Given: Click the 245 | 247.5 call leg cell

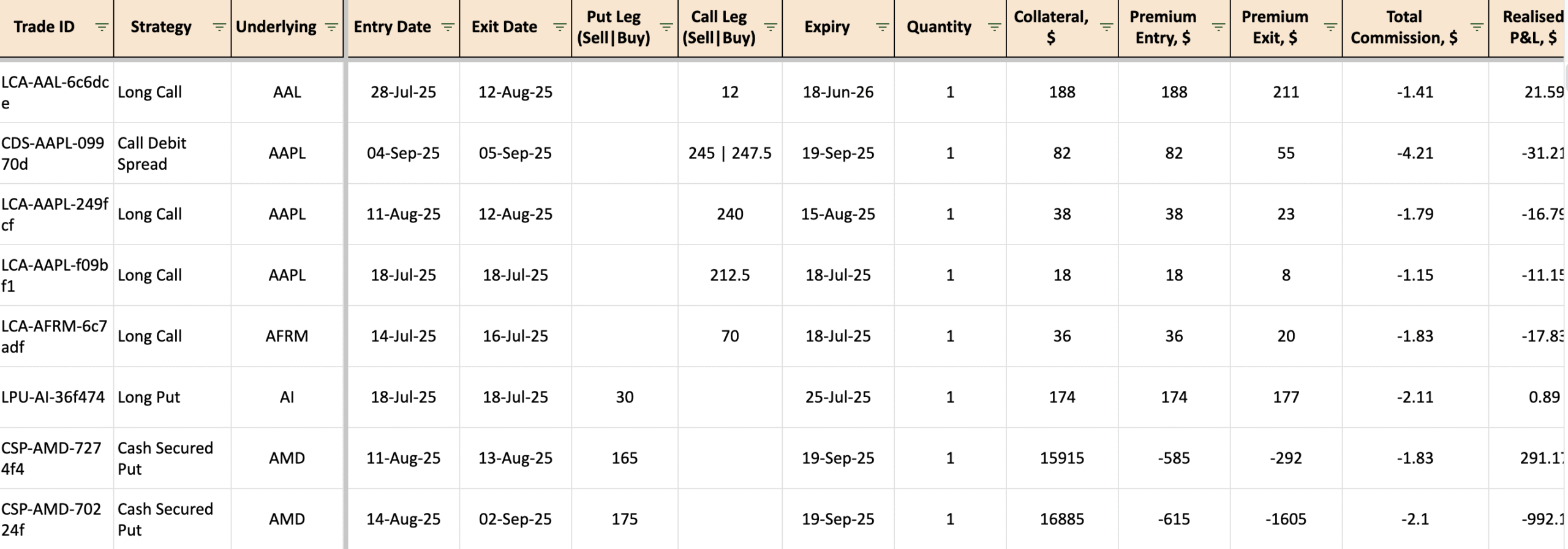Looking at the screenshot, I should [x=729, y=153].
